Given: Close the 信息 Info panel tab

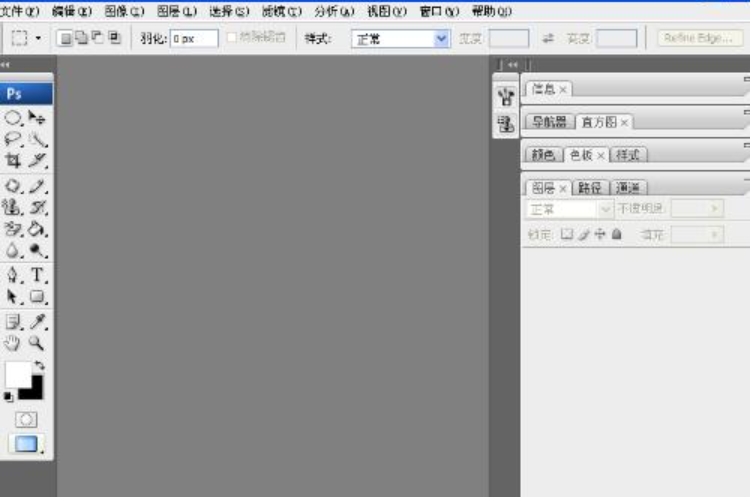Looking at the screenshot, I should click(x=563, y=90).
